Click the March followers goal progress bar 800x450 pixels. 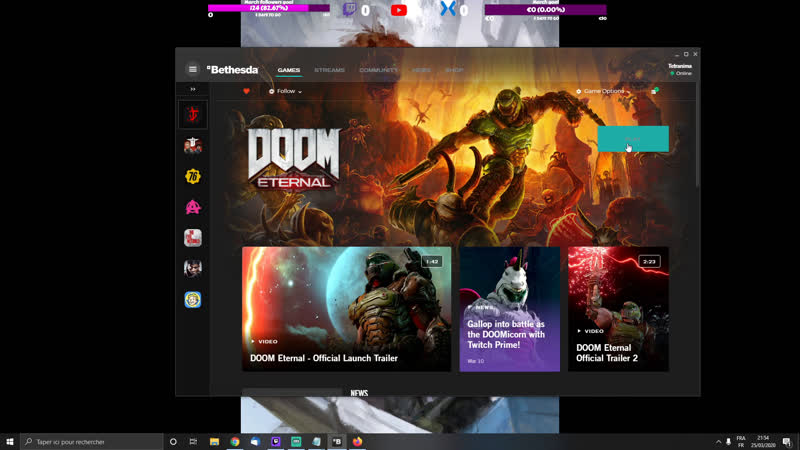point(269,8)
